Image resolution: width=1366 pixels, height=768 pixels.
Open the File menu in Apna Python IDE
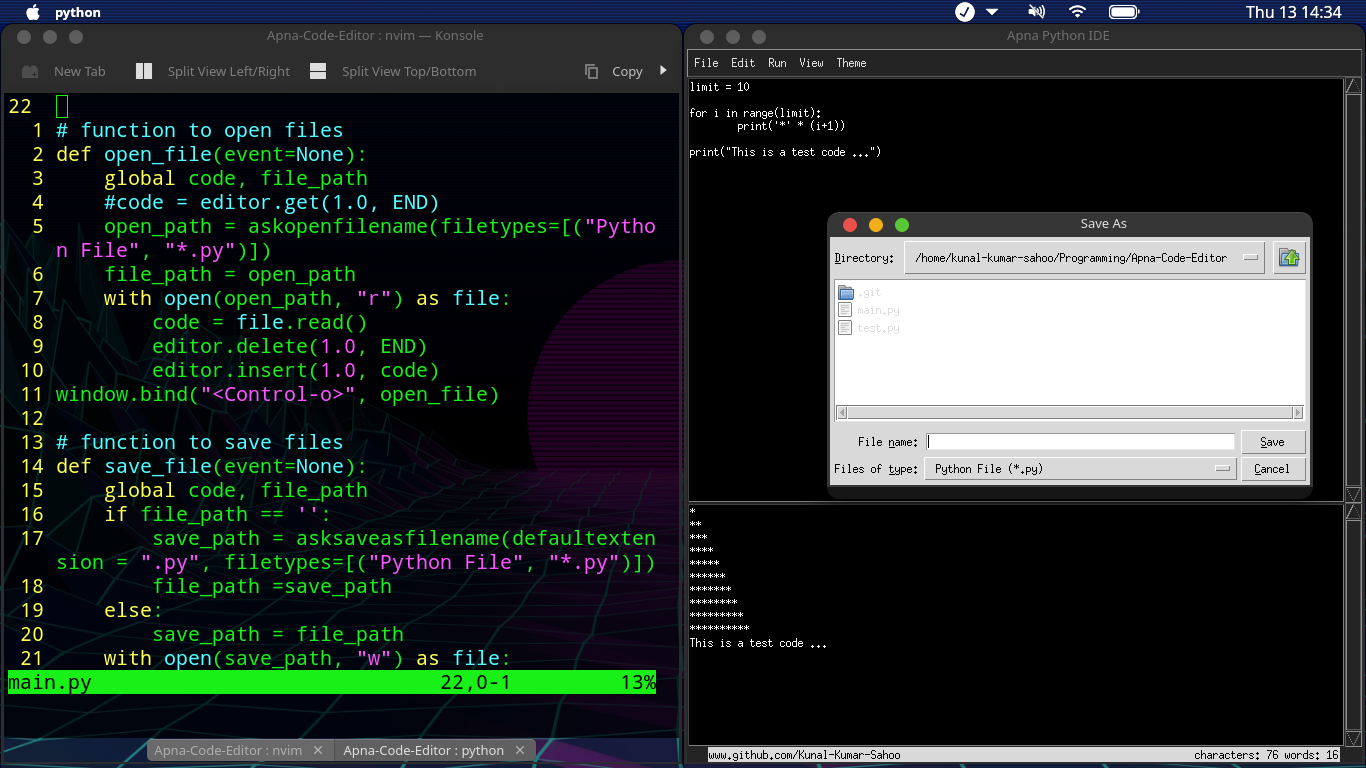pyautogui.click(x=706, y=63)
